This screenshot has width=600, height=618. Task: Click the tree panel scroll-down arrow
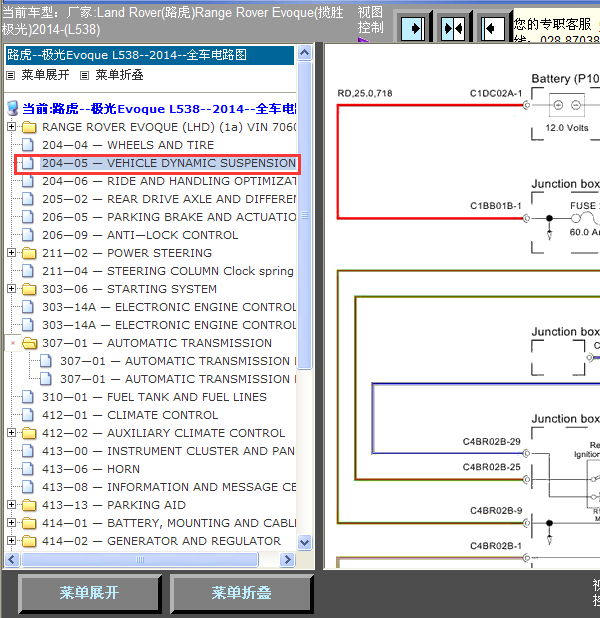pyautogui.click(x=304, y=542)
